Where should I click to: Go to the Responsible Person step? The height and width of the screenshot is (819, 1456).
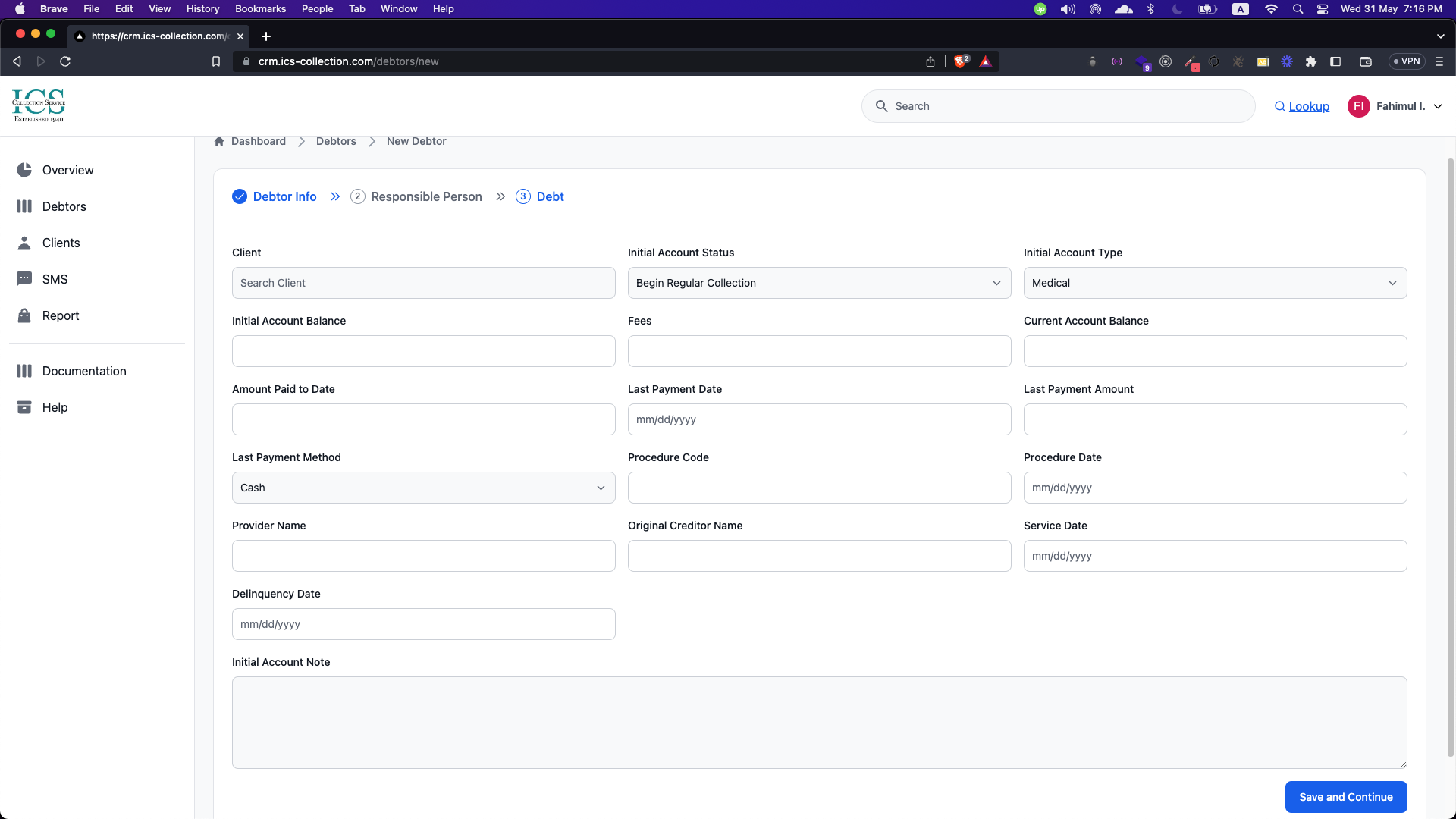click(425, 196)
